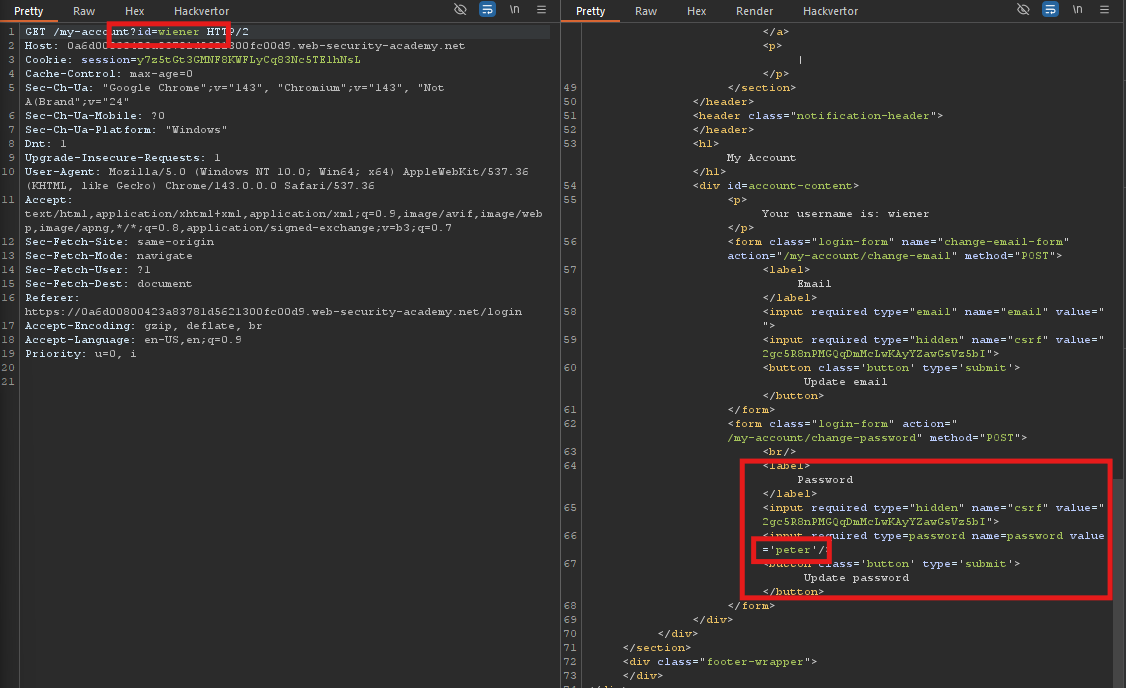This screenshot has width=1126, height=688.
Task: Click the account-content div line
Action: [776, 186]
